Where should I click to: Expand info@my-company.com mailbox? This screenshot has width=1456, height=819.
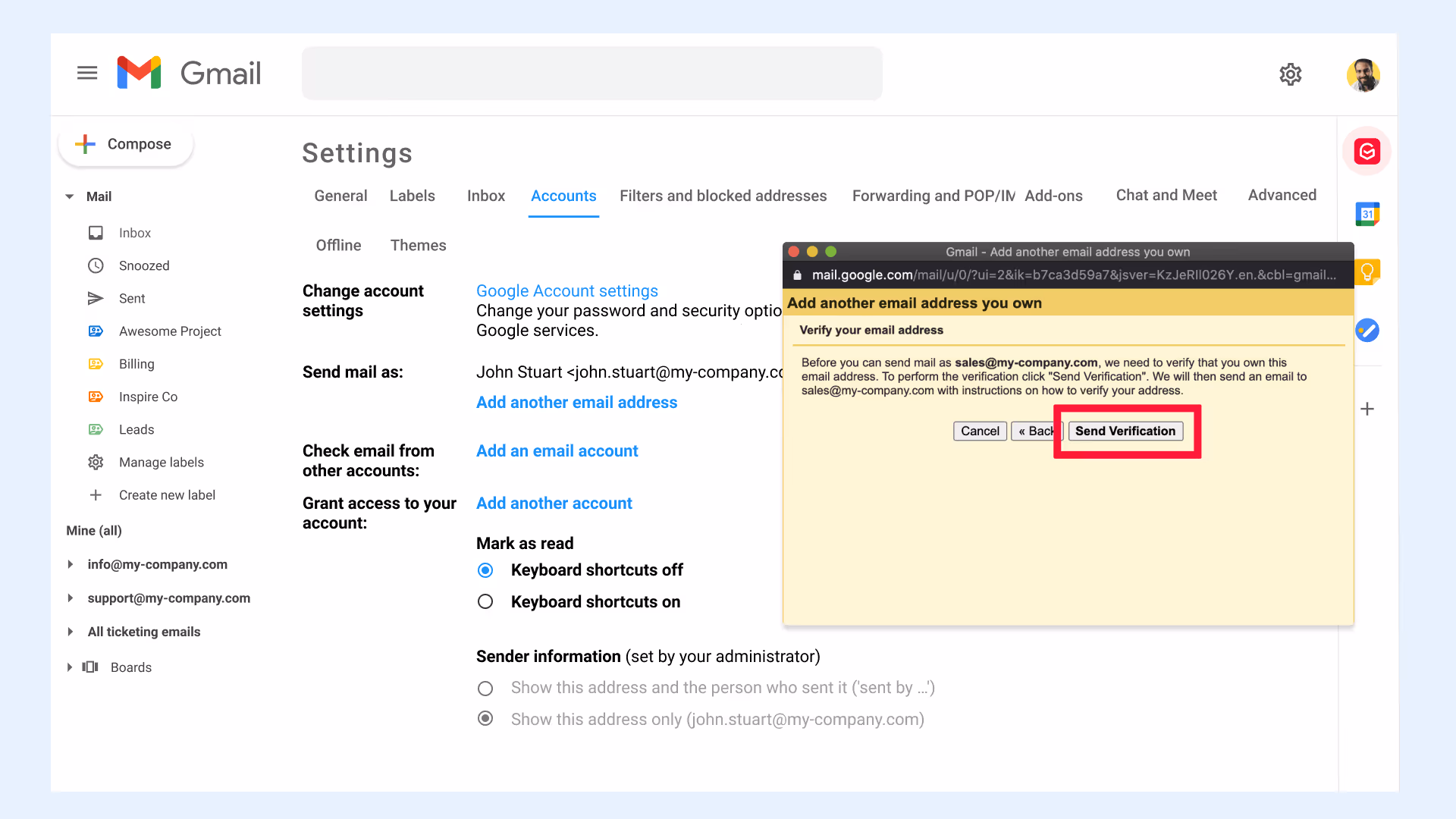tap(70, 564)
